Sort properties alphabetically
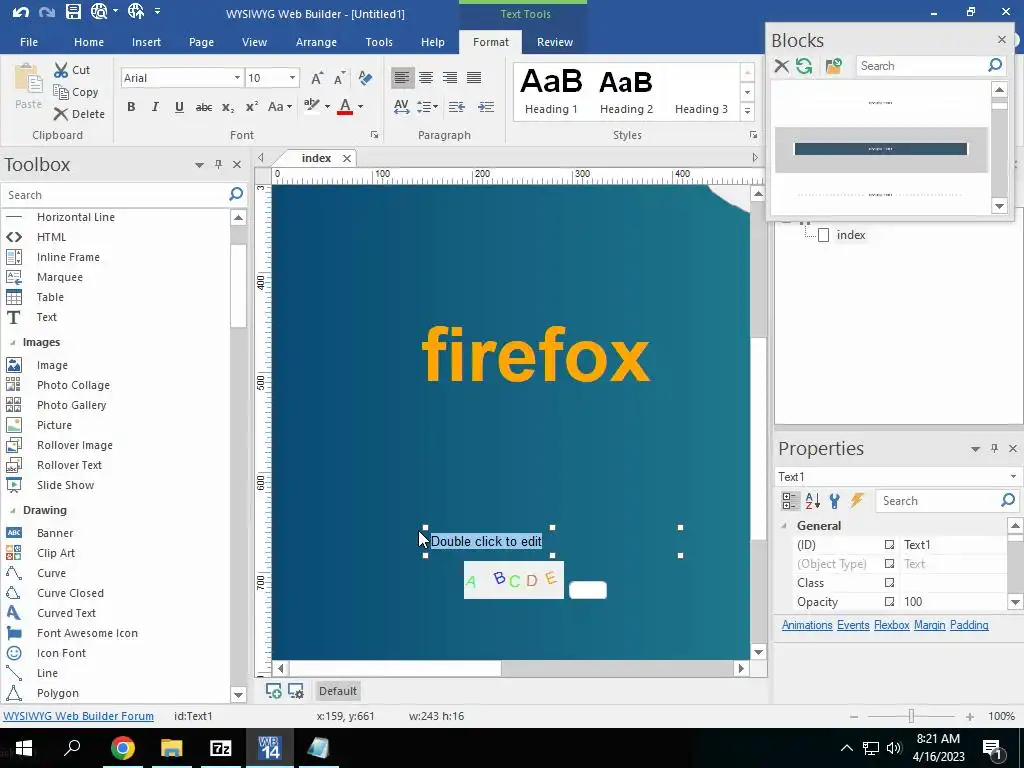1024x768 pixels. (x=812, y=501)
